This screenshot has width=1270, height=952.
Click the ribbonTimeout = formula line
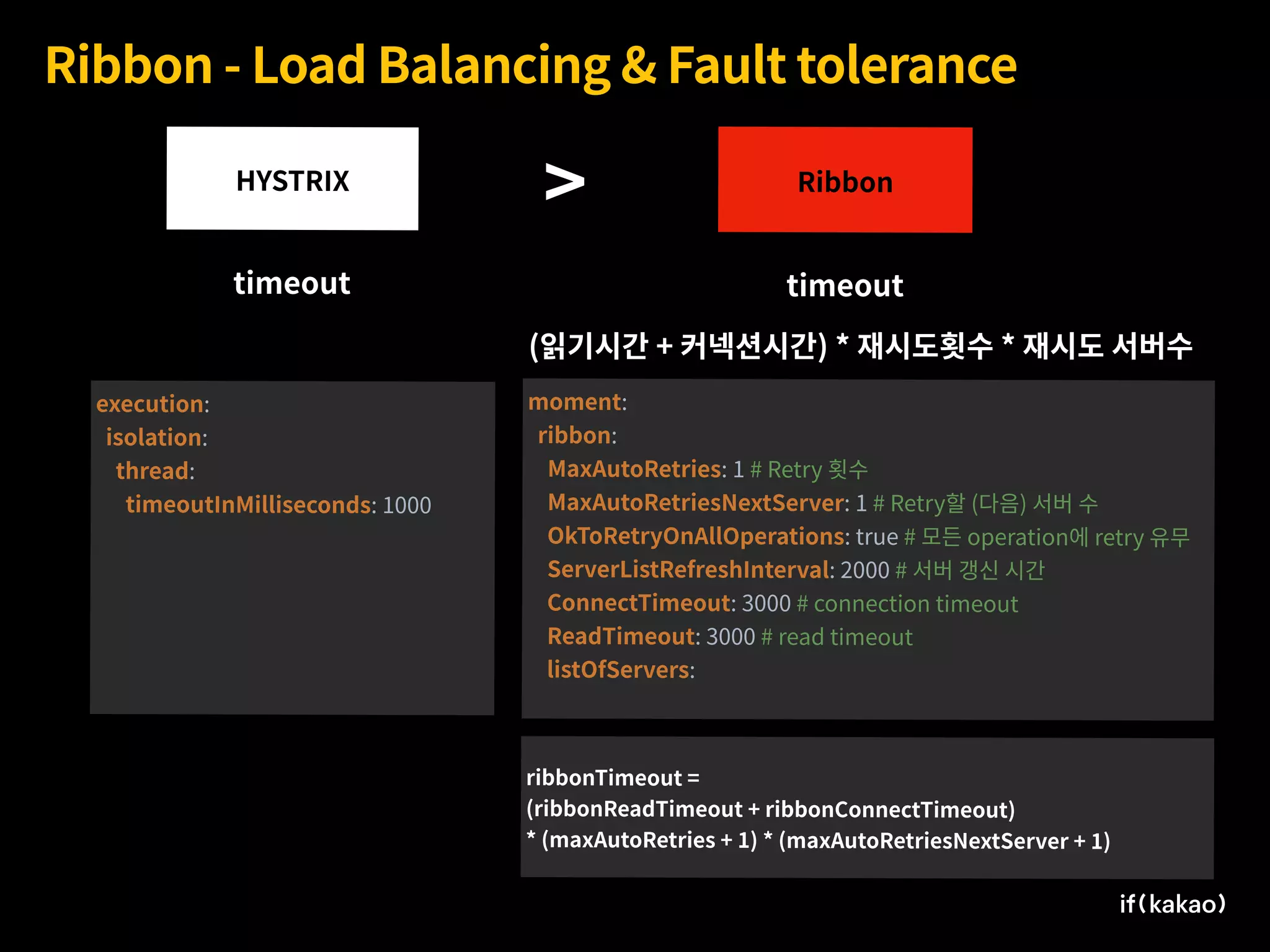613,778
